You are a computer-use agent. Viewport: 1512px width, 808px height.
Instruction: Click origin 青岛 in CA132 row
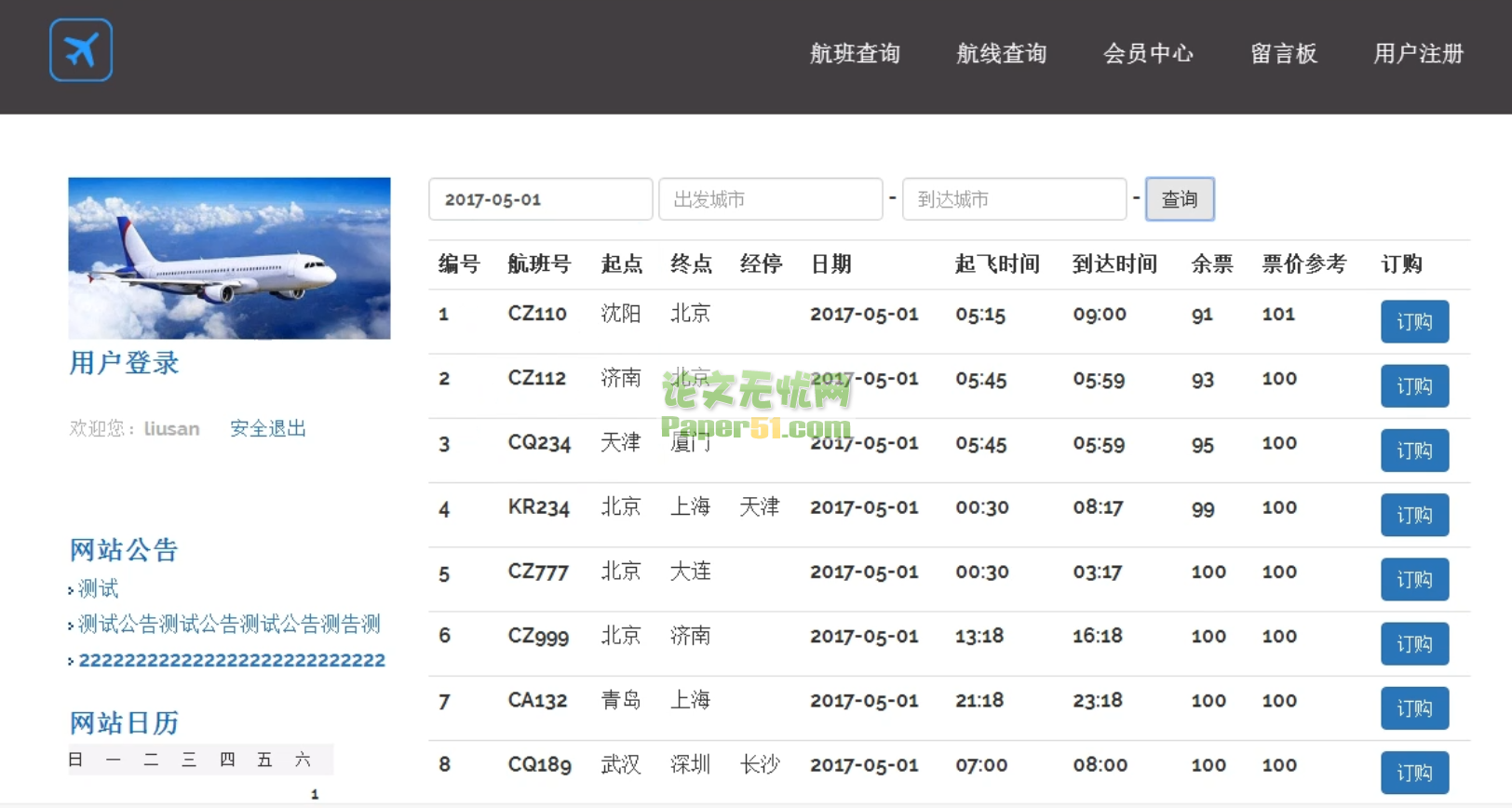coord(621,700)
